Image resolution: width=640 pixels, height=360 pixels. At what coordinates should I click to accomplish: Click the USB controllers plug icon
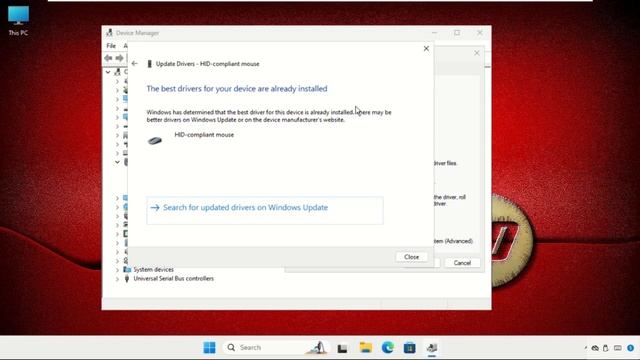(127, 278)
